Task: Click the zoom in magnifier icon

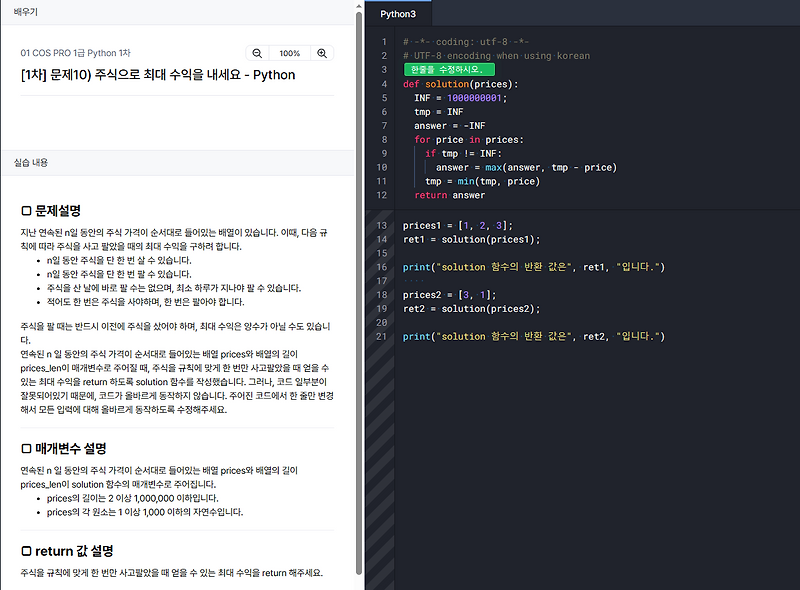Action: (x=321, y=54)
